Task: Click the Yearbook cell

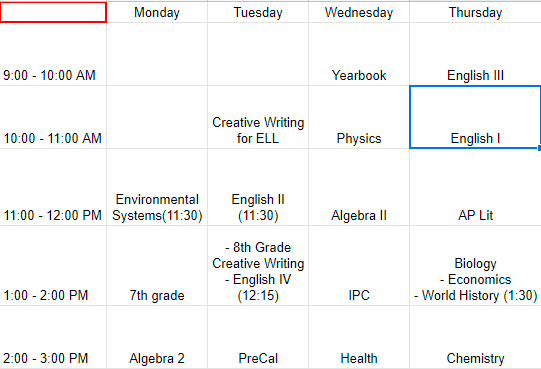Action: 359,54
